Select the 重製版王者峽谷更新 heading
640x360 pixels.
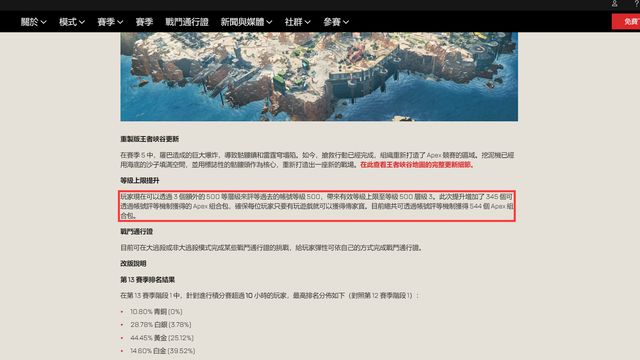[x=149, y=139]
